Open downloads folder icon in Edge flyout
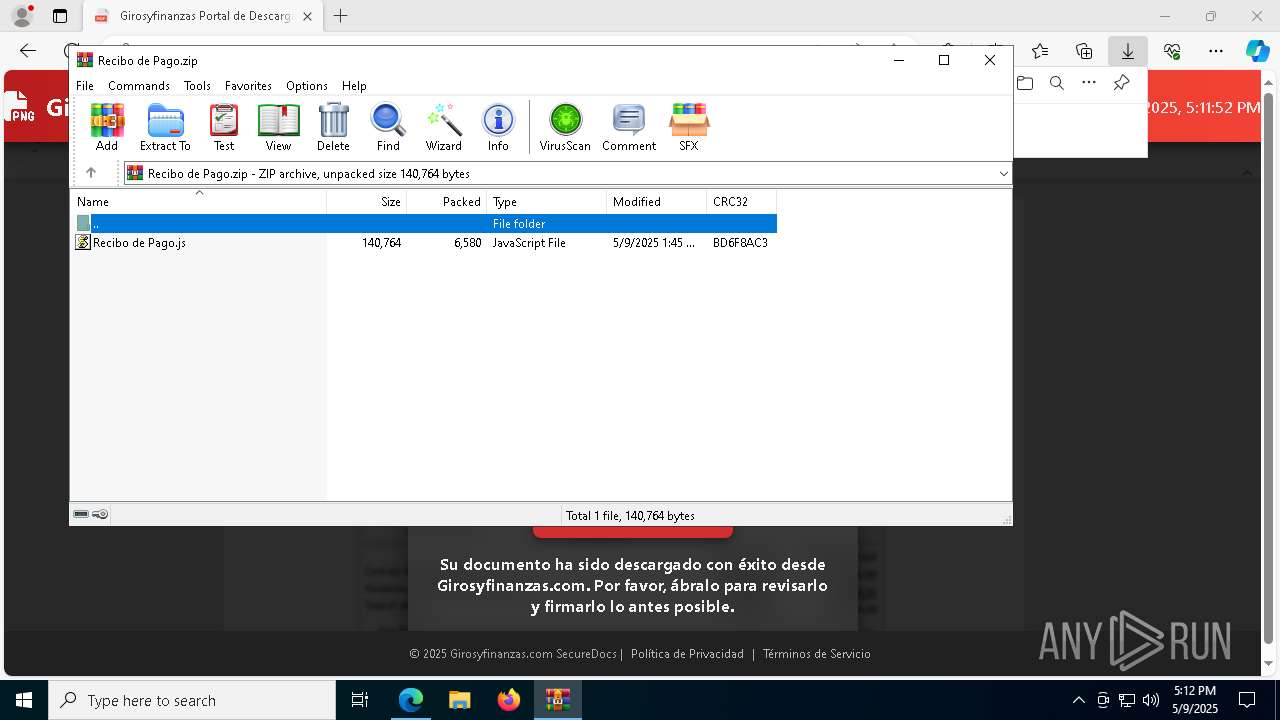Screen dimensions: 1280x720 (1025, 83)
